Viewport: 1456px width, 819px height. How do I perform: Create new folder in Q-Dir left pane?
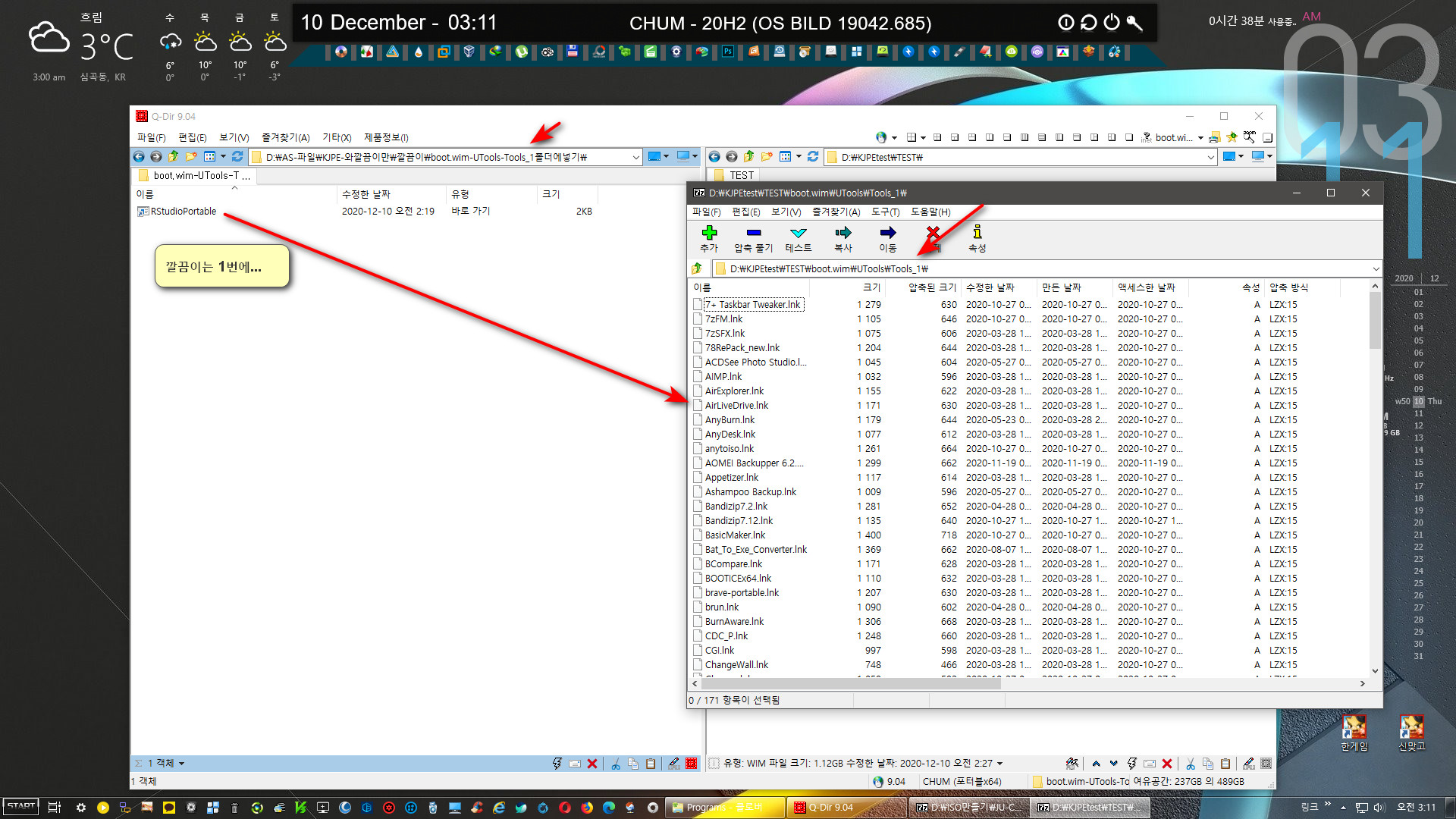pos(191,157)
